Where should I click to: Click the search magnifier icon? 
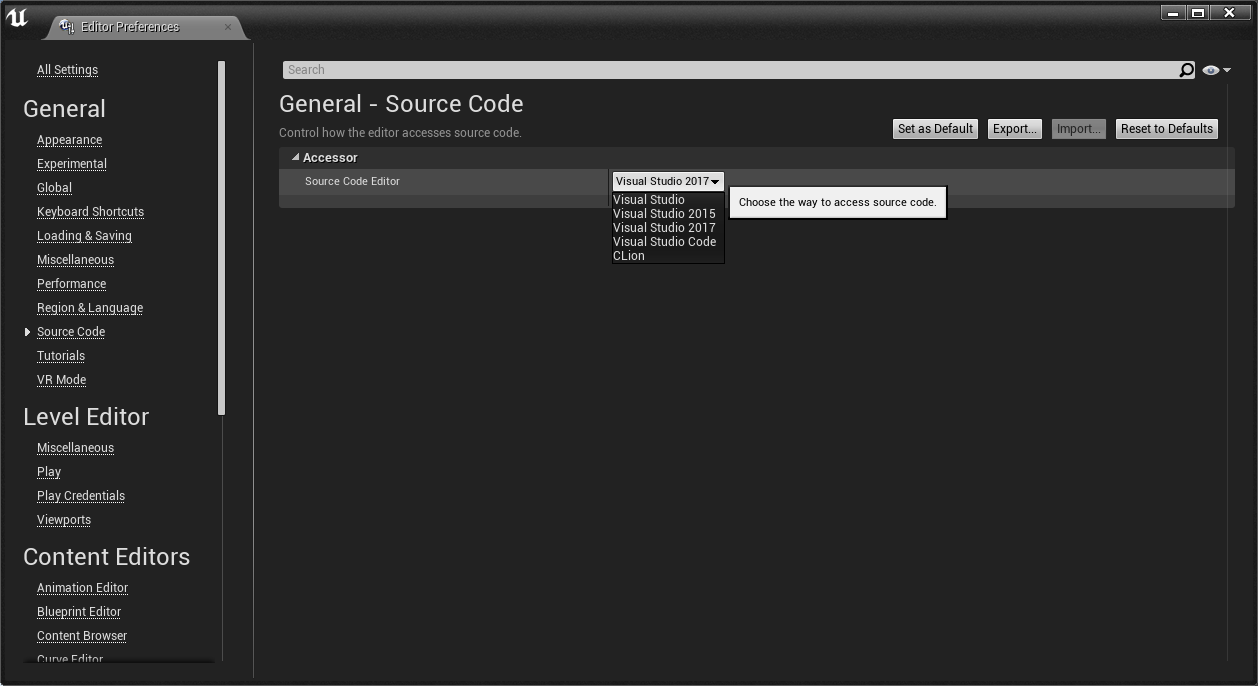pyautogui.click(x=1186, y=70)
